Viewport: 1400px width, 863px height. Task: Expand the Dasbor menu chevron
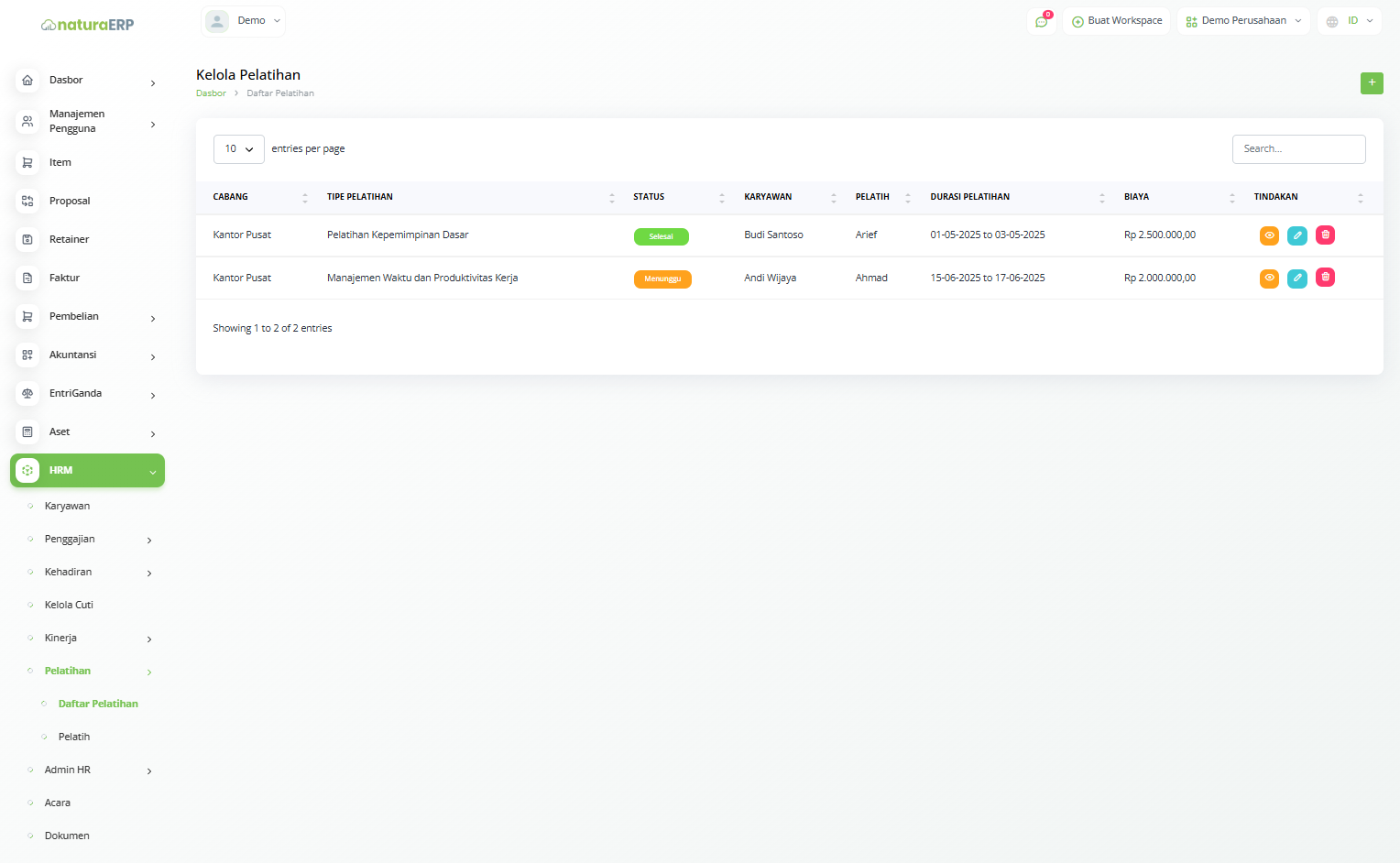click(x=153, y=83)
